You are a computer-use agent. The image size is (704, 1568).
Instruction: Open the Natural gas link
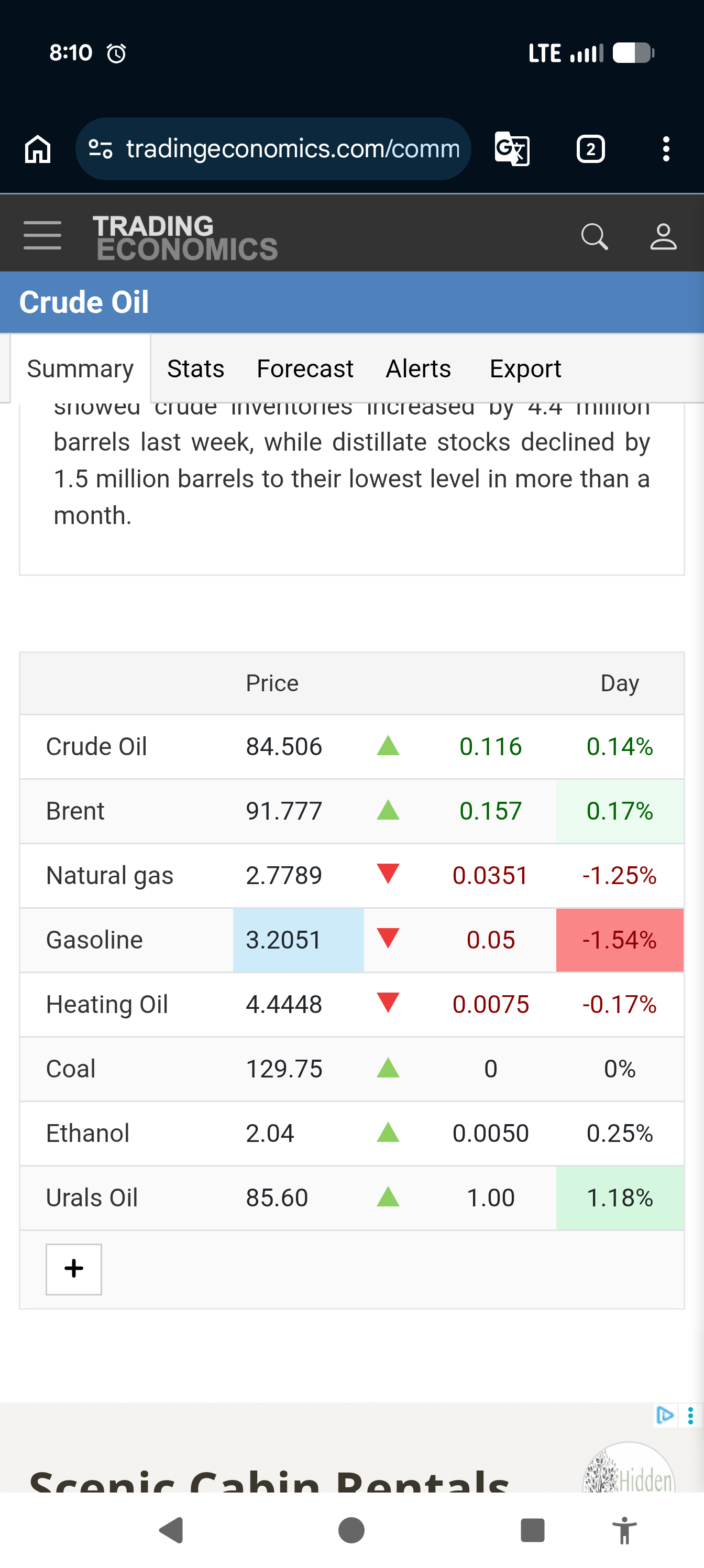pyautogui.click(x=110, y=876)
